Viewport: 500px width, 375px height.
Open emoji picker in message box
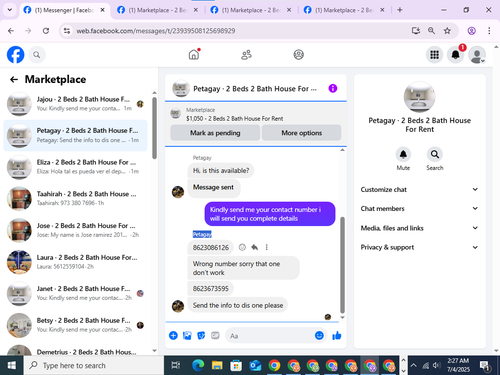click(319, 335)
